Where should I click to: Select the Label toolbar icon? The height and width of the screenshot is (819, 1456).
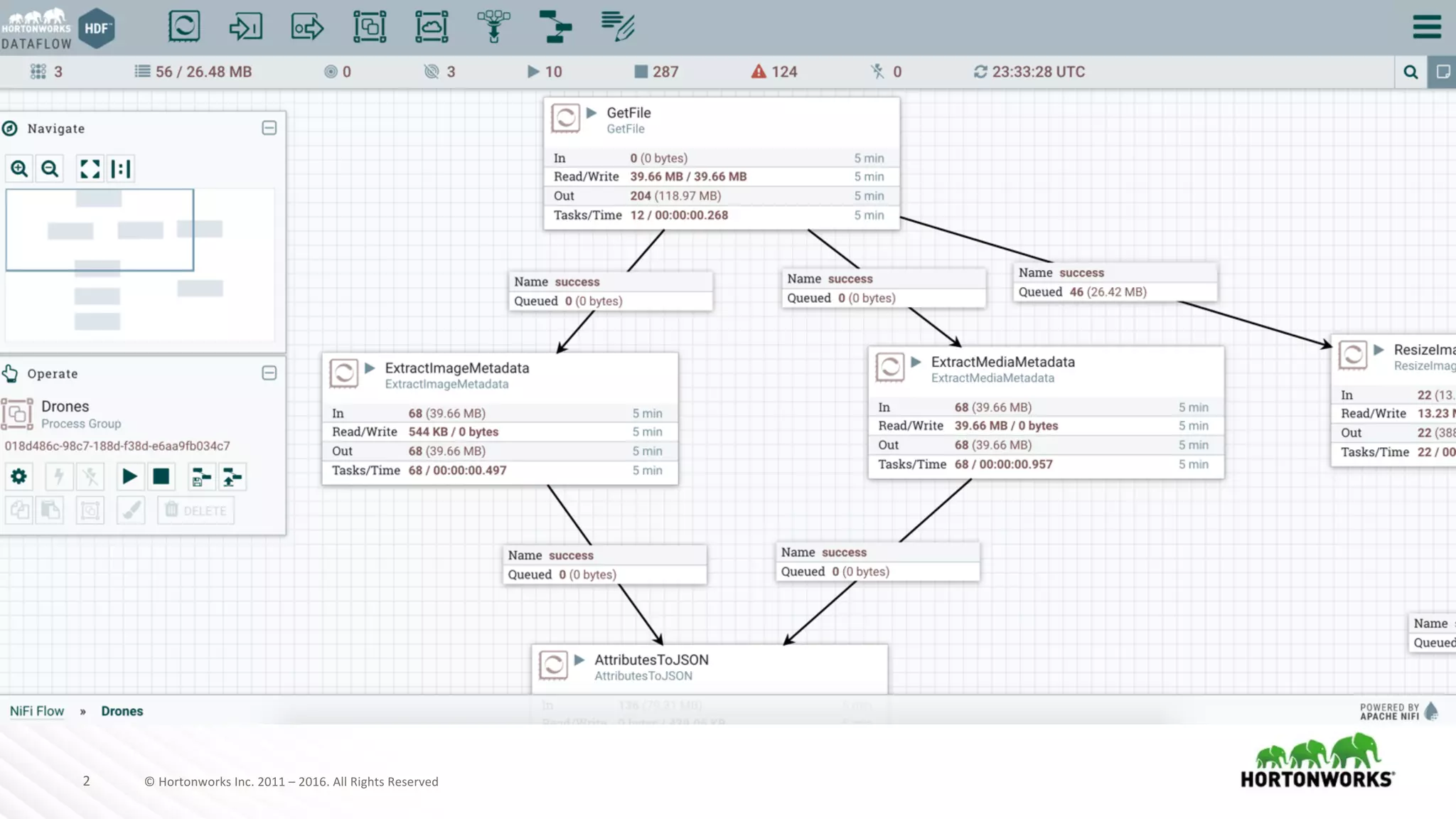click(x=617, y=27)
